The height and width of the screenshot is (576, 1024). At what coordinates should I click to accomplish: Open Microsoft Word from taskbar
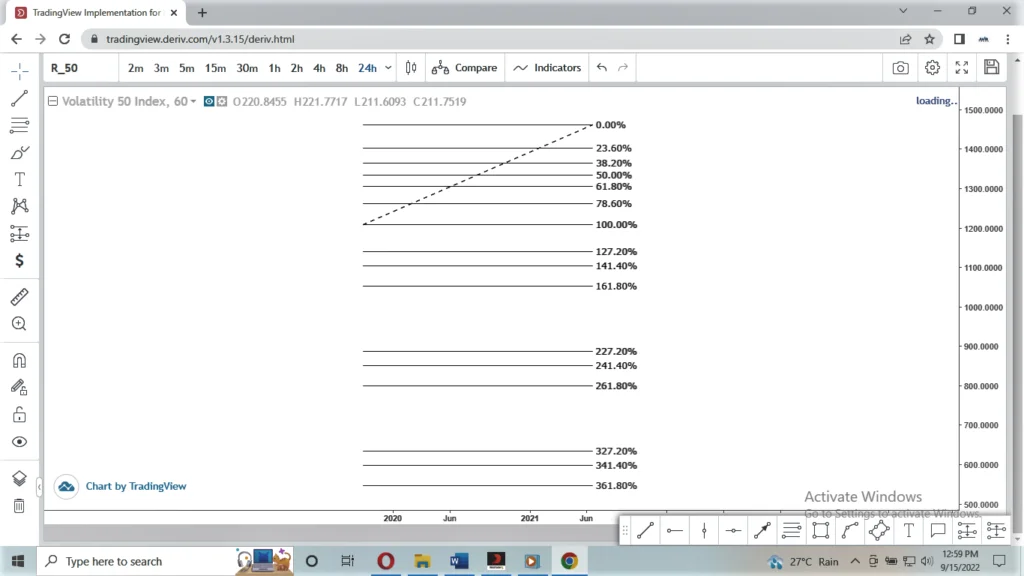[x=459, y=561]
